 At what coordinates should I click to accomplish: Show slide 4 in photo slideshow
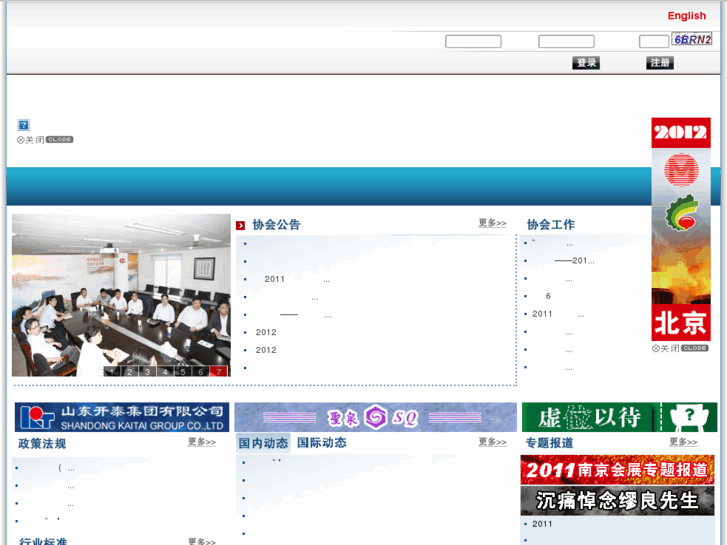(165, 372)
